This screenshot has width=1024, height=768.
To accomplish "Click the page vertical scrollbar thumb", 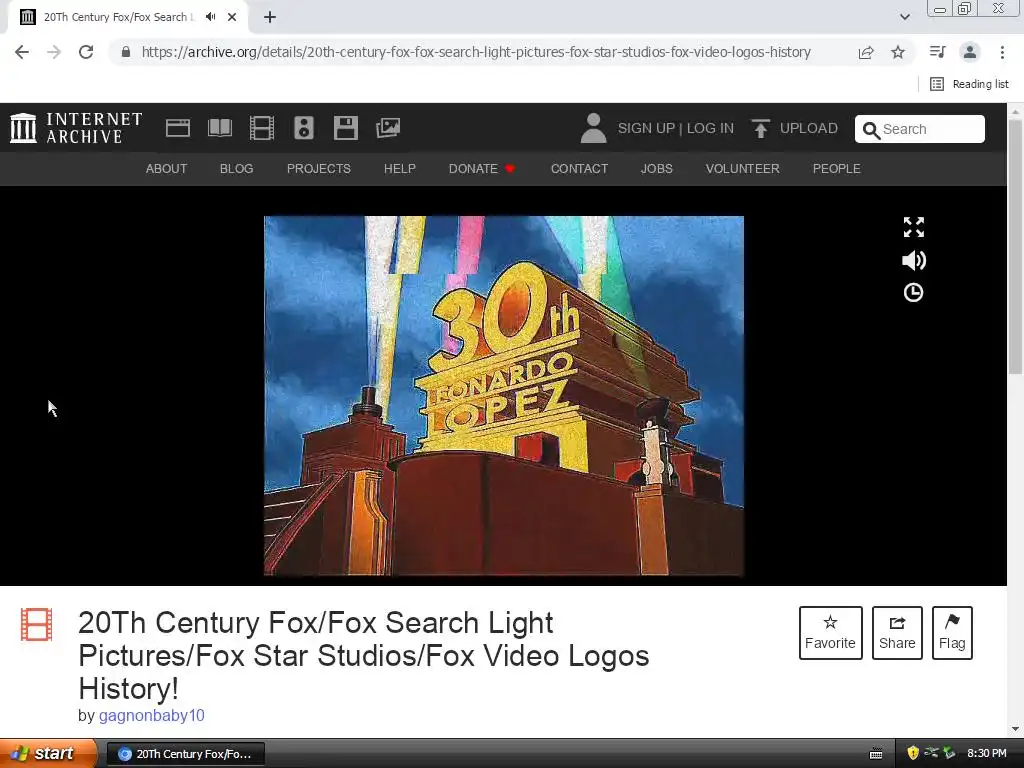I will point(1016,247).
